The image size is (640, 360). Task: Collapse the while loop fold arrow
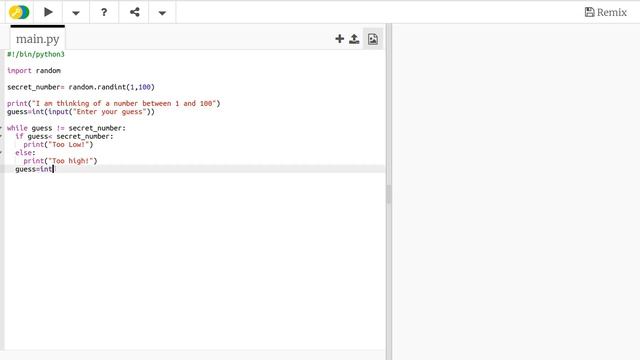[1, 128]
